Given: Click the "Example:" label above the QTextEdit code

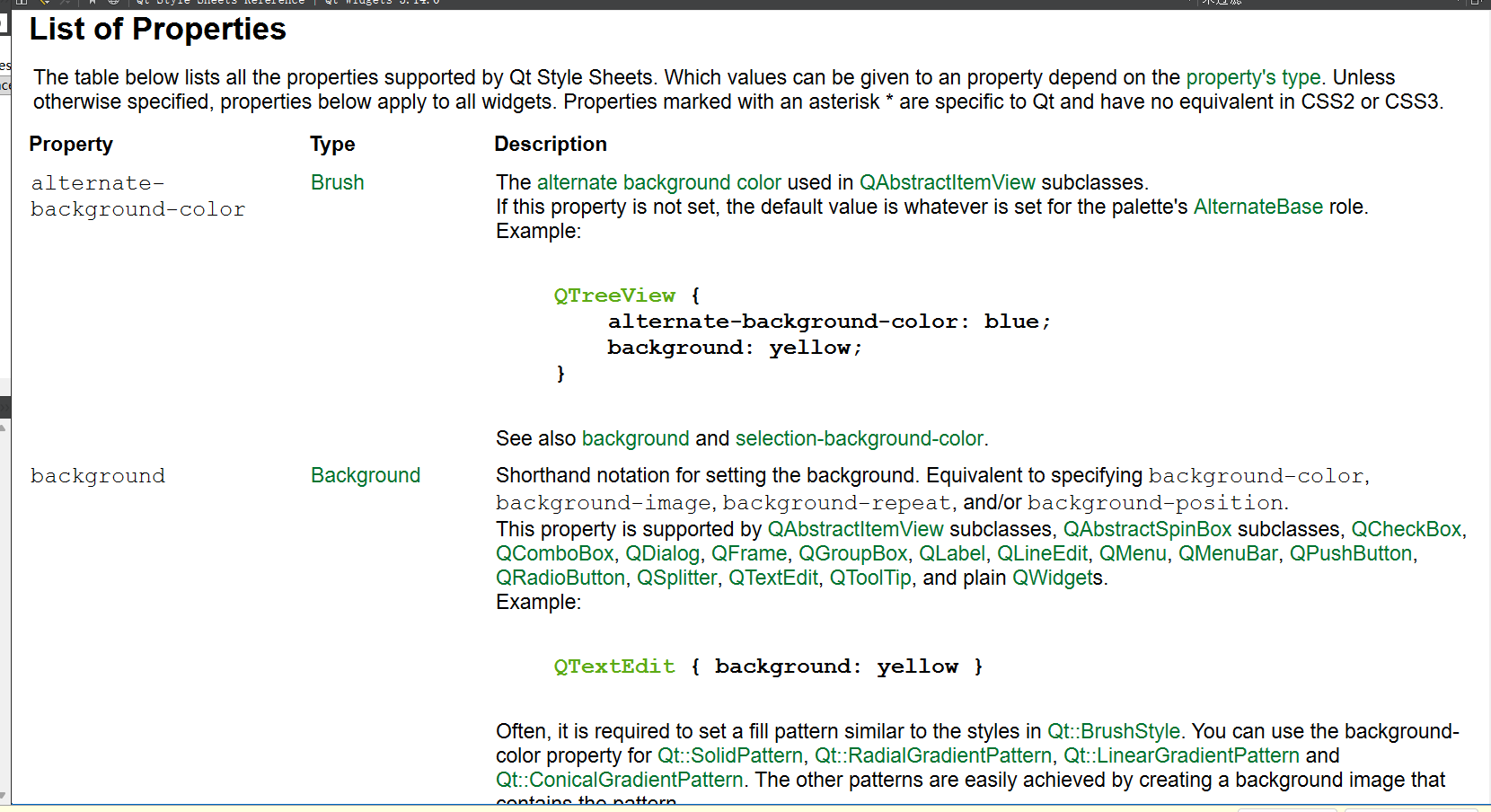Looking at the screenshot, I should coord(539,602).
